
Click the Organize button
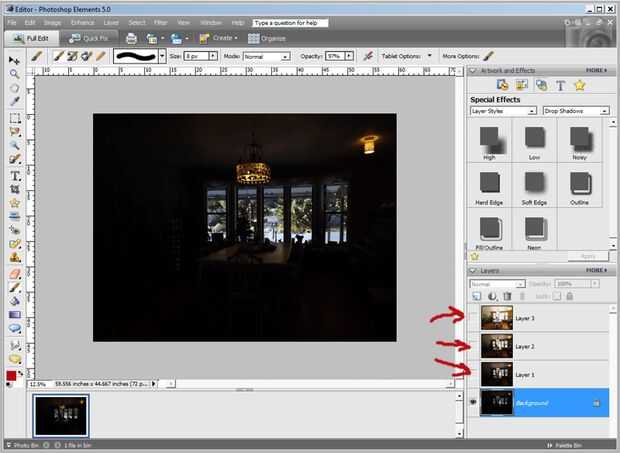(267, 39)
